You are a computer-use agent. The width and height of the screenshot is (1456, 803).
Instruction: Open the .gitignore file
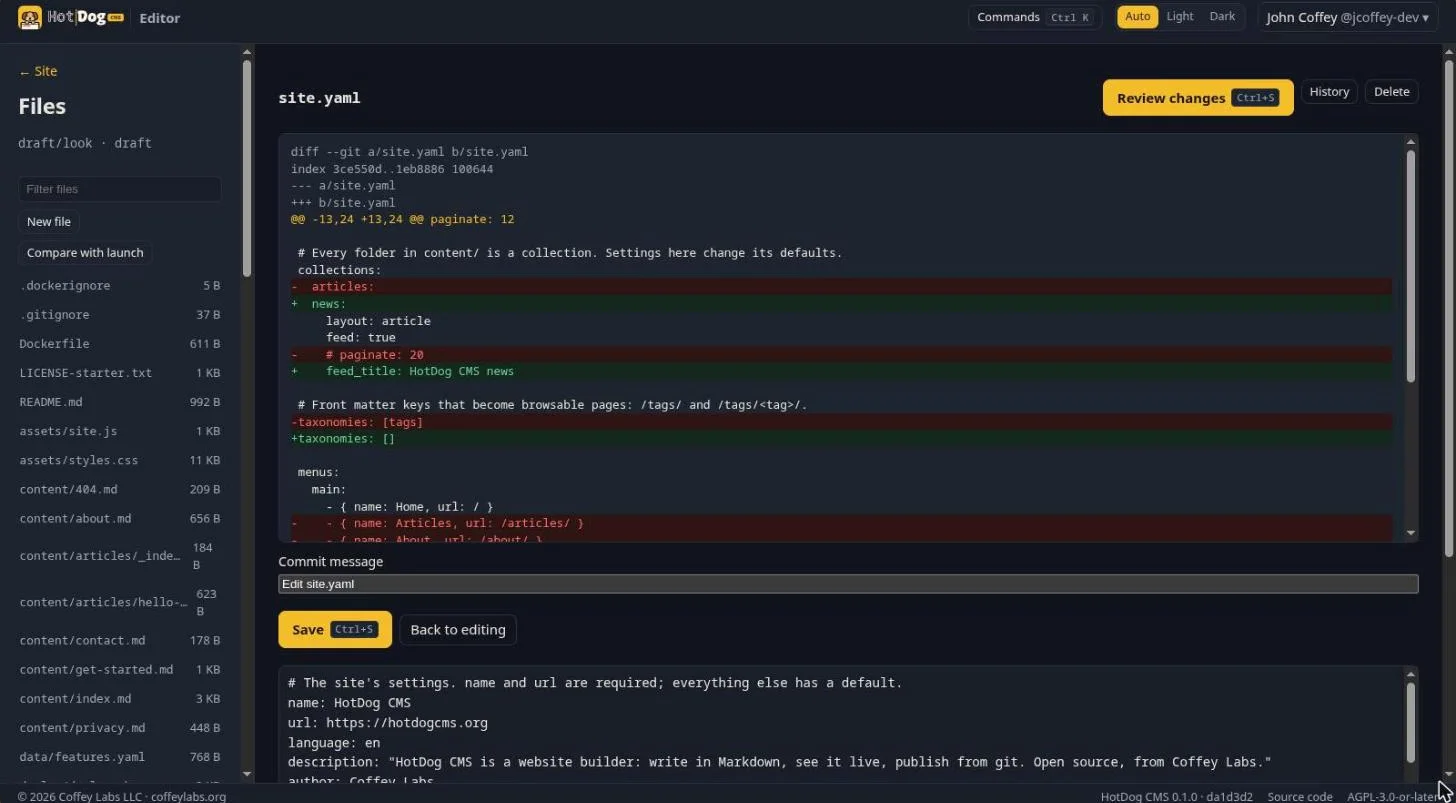pyautogui.click(x=120, y=315)
